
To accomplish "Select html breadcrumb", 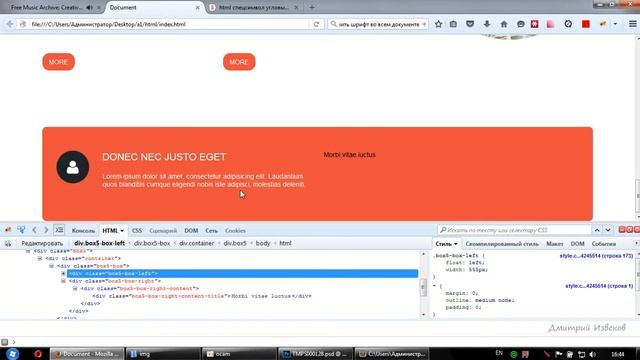I will pyautogui.click(x=285, y=243).
